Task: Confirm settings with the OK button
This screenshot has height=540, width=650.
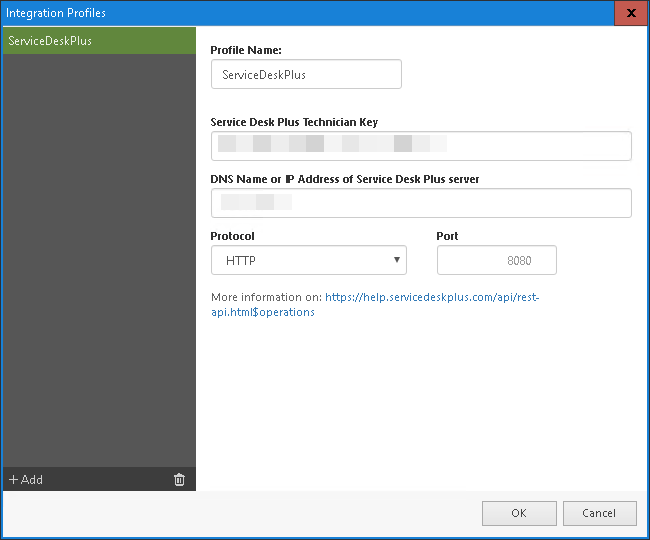Action: pyautogui.click(x=519, y=513)
